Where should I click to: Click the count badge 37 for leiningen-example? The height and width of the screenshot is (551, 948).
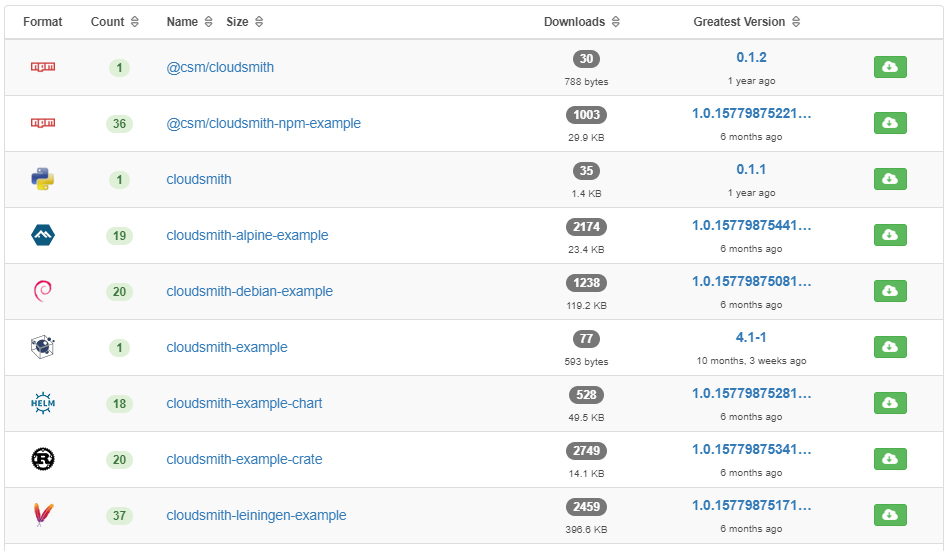119,515
